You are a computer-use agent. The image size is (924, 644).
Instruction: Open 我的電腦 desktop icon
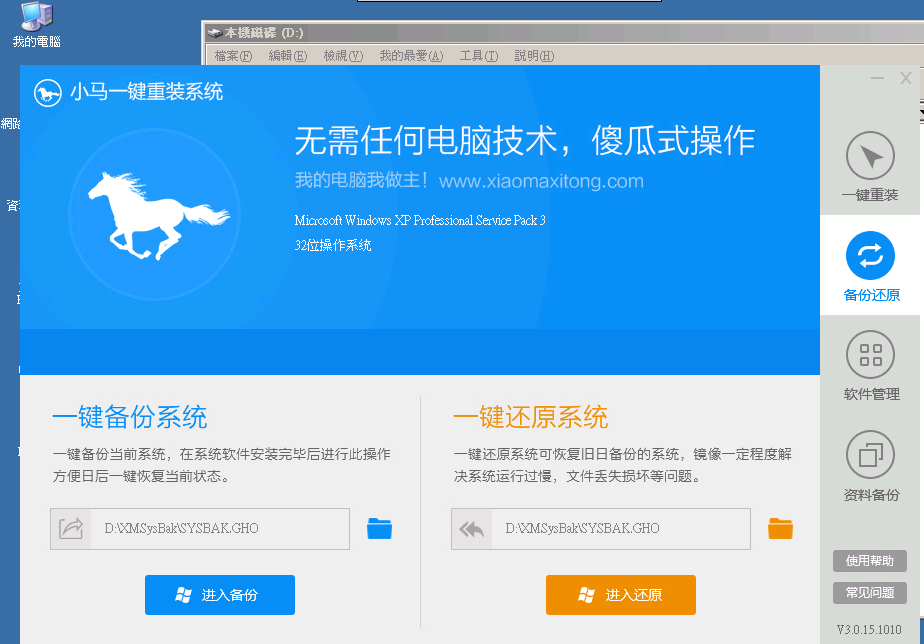pos(37,25)
